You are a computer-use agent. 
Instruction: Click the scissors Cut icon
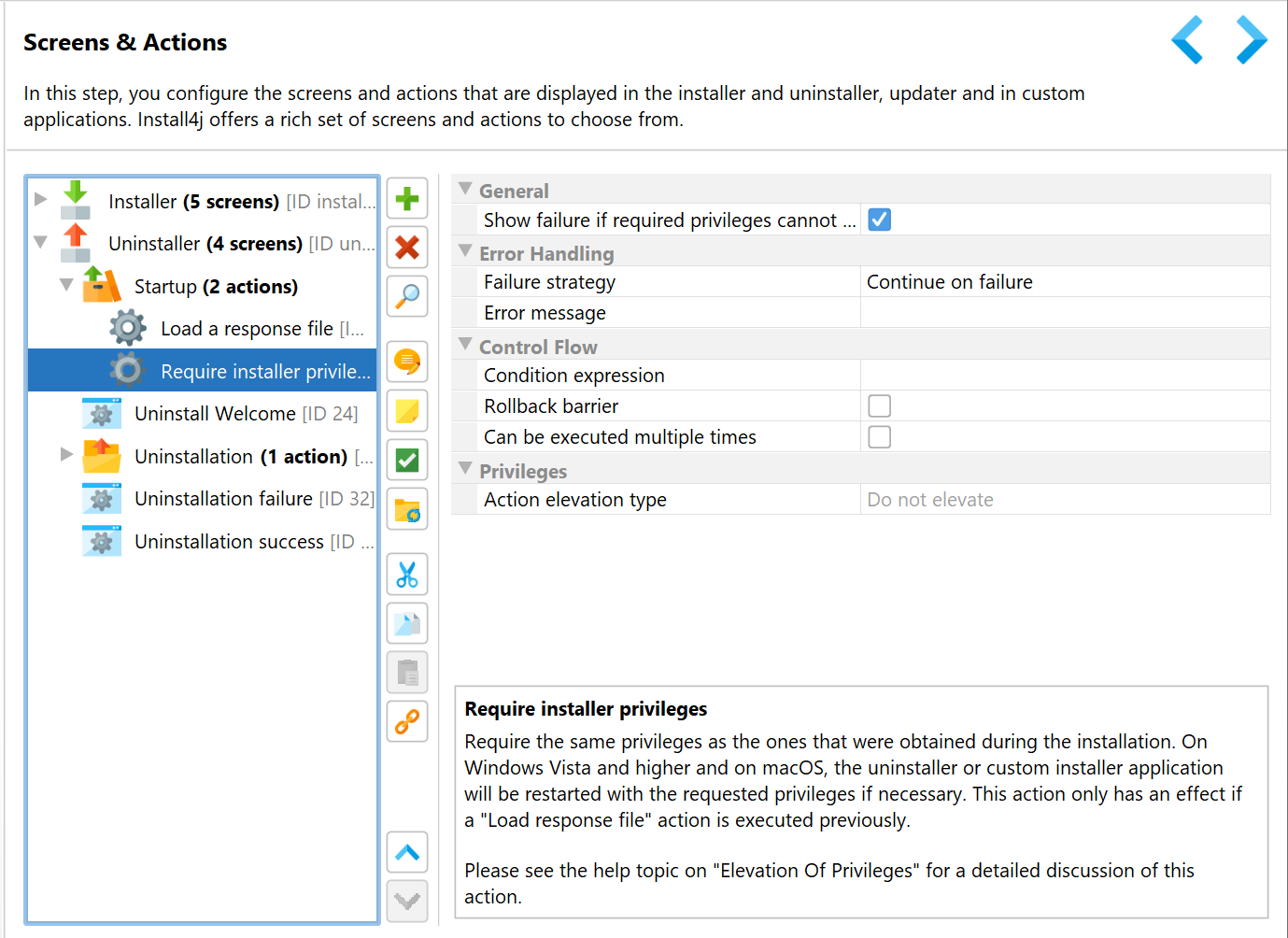pos(407,575)
